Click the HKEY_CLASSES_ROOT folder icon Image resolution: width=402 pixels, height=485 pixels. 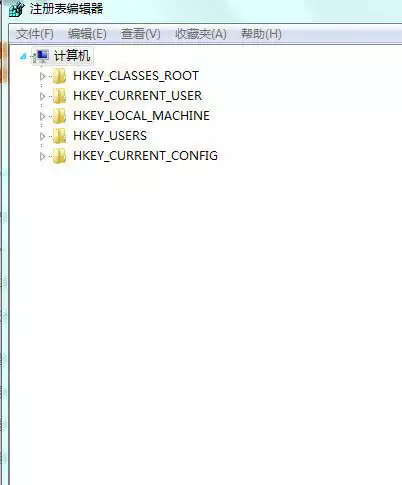59,76
